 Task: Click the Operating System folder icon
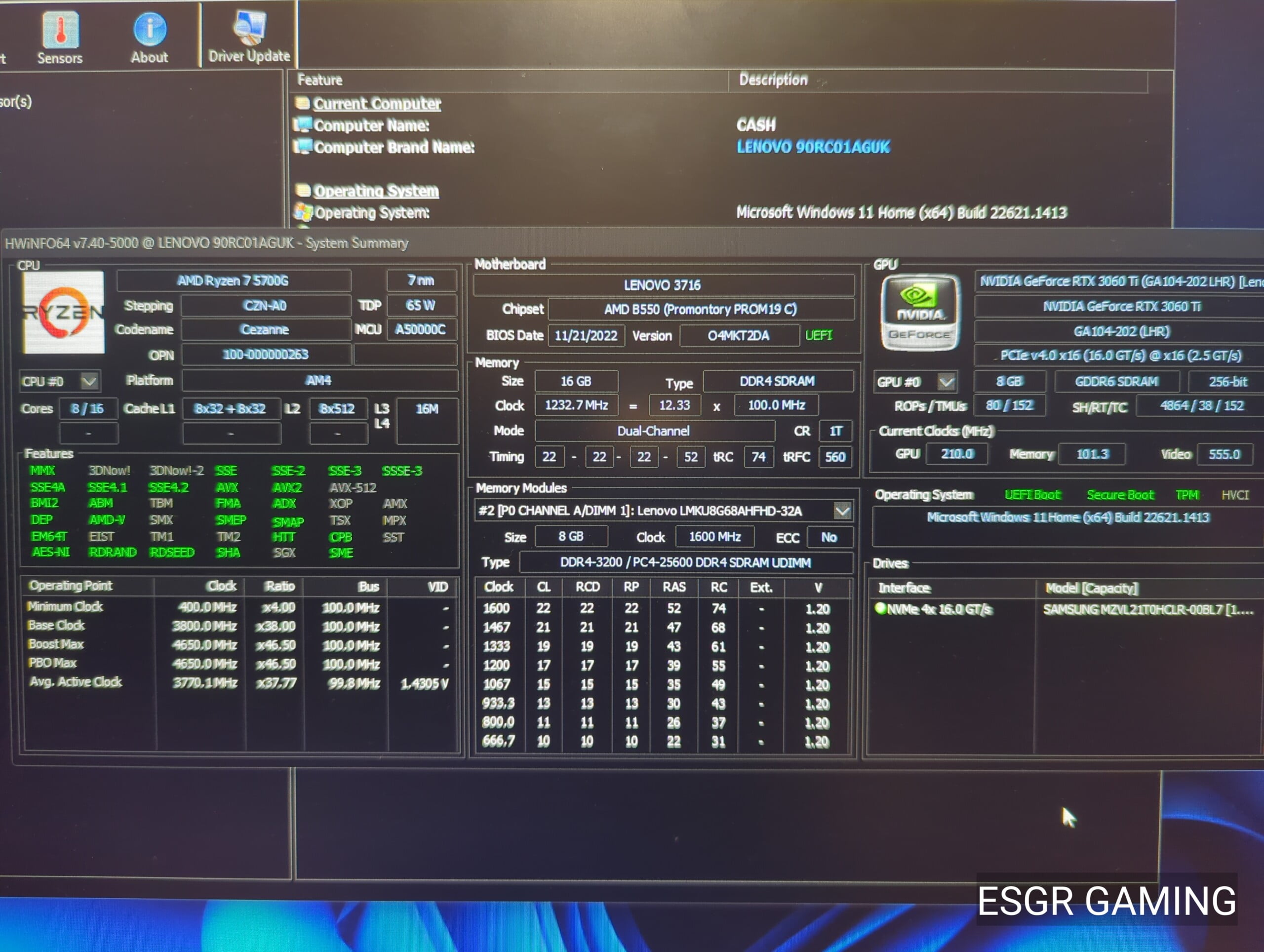303,190
